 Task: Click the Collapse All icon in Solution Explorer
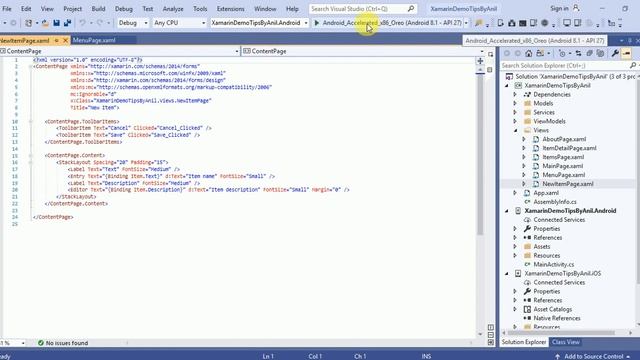pos(589,53)
